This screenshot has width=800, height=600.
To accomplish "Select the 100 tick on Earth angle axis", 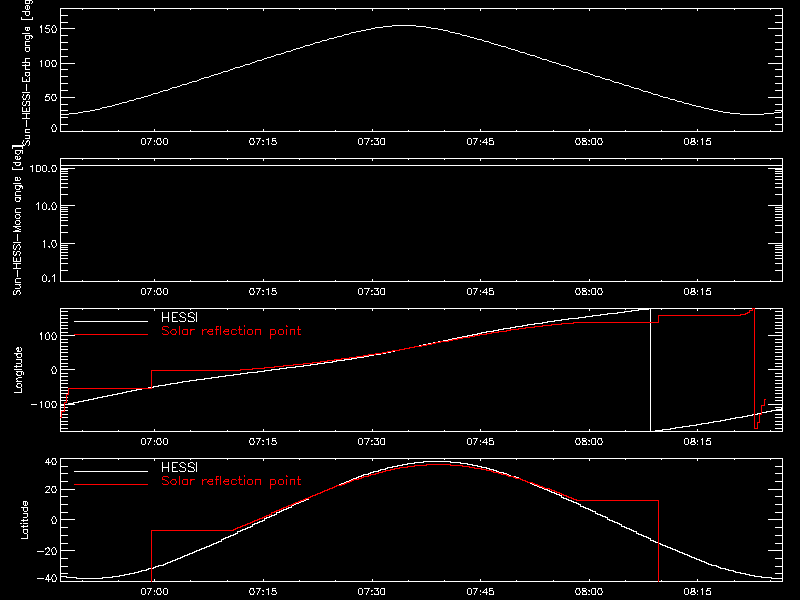I will point(47,64).
